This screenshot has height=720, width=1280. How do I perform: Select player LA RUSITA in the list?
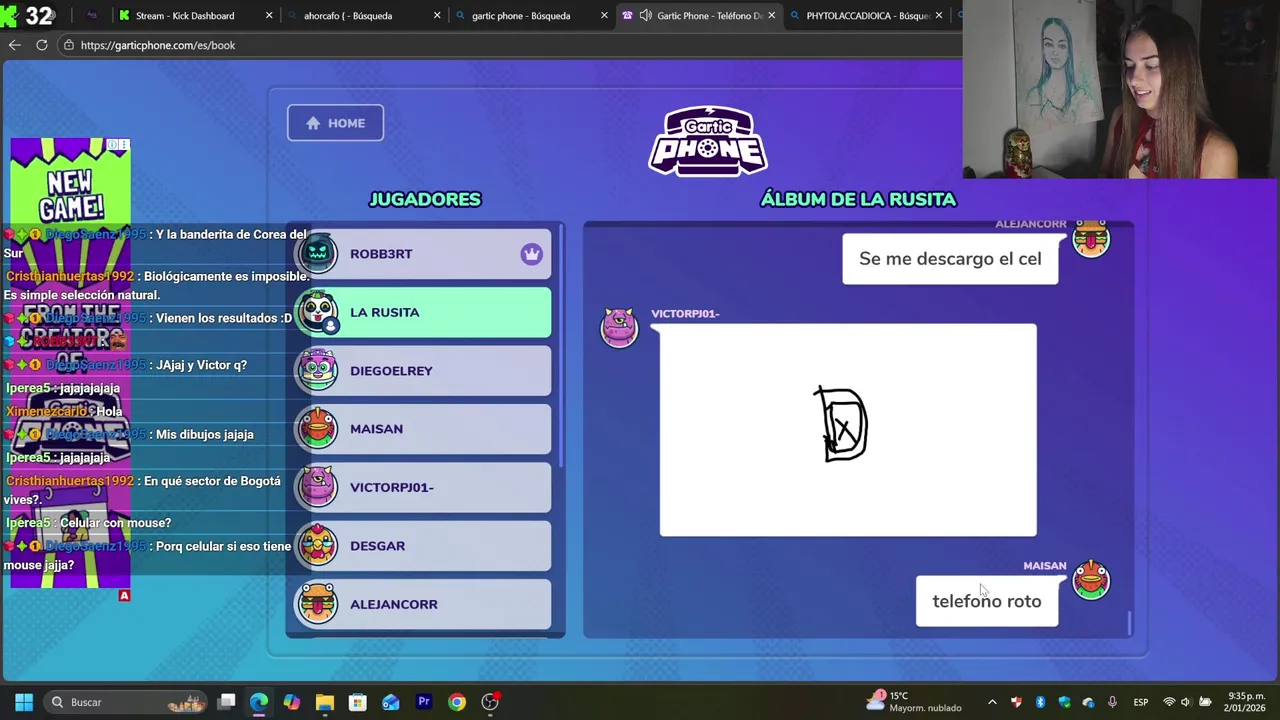pos(423,312)
